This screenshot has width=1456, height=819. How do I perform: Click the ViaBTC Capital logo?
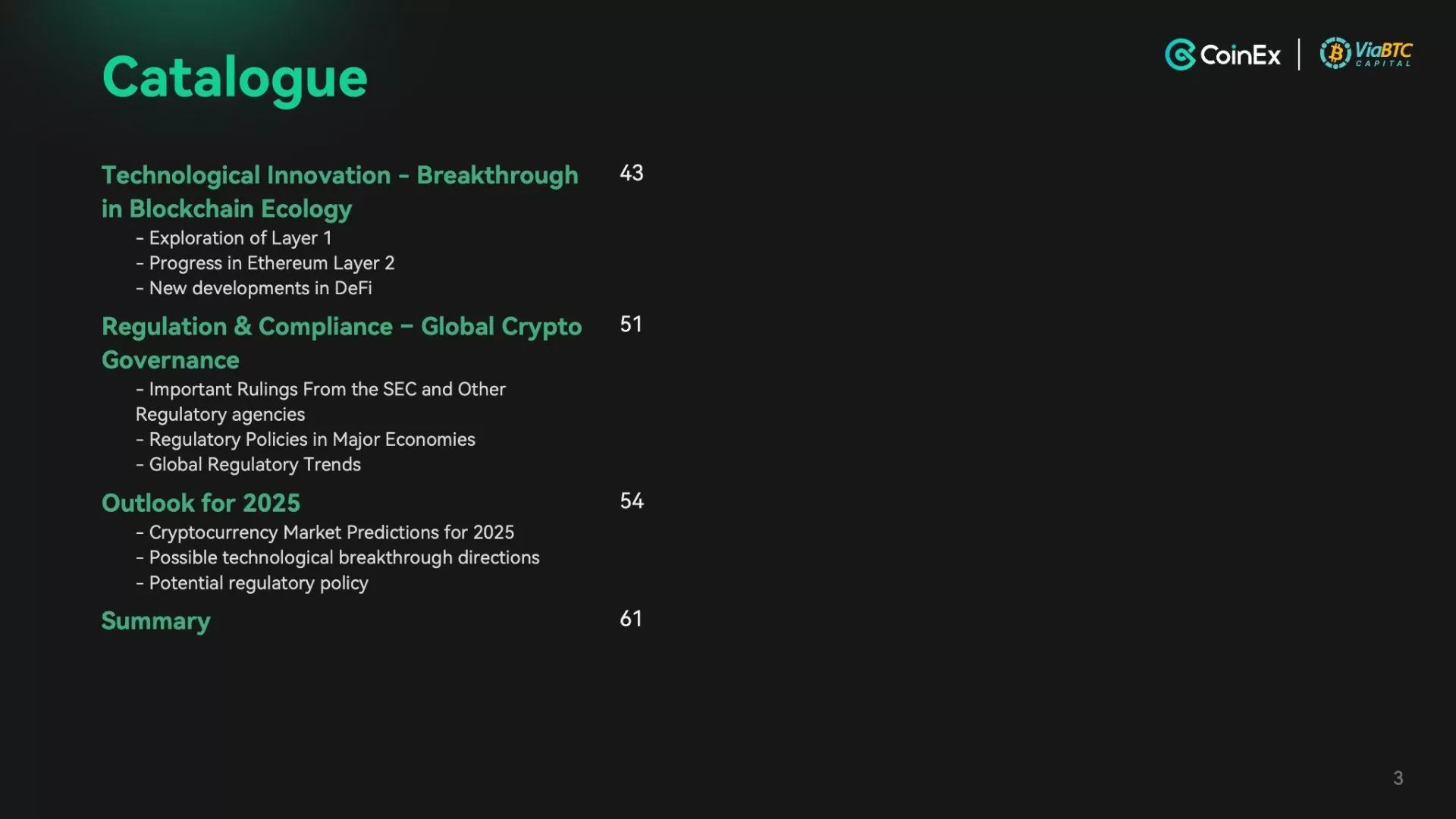1366,54
